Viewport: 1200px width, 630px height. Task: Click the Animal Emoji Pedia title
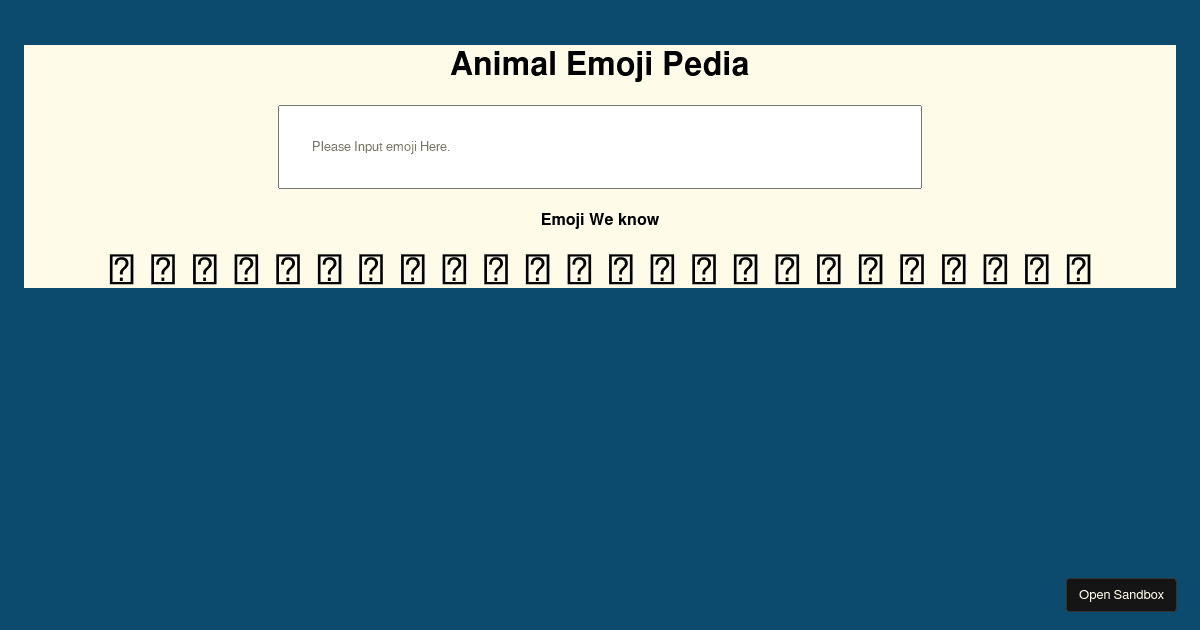tap(600, 64)
